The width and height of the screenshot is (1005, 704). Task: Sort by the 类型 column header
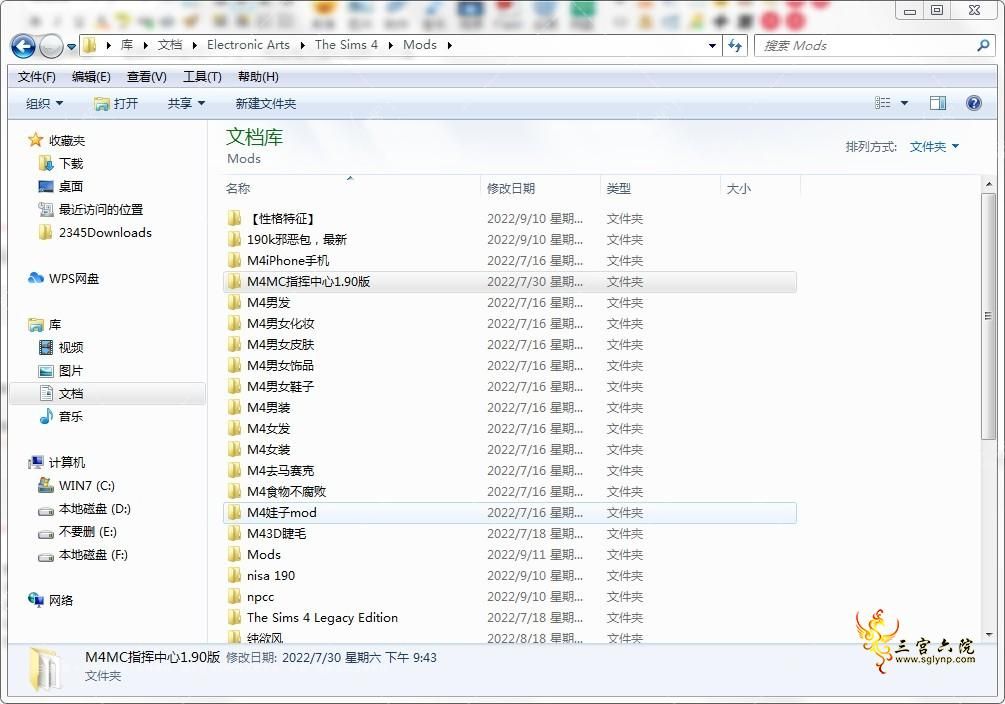(x=660, y=188)
